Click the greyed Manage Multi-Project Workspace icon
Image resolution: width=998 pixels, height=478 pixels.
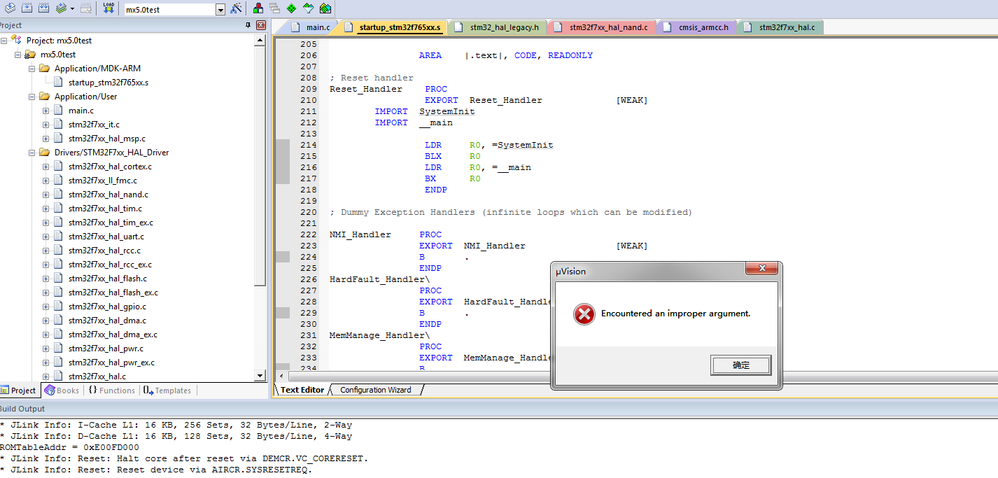pyautogui.click(x=275, y=9)
